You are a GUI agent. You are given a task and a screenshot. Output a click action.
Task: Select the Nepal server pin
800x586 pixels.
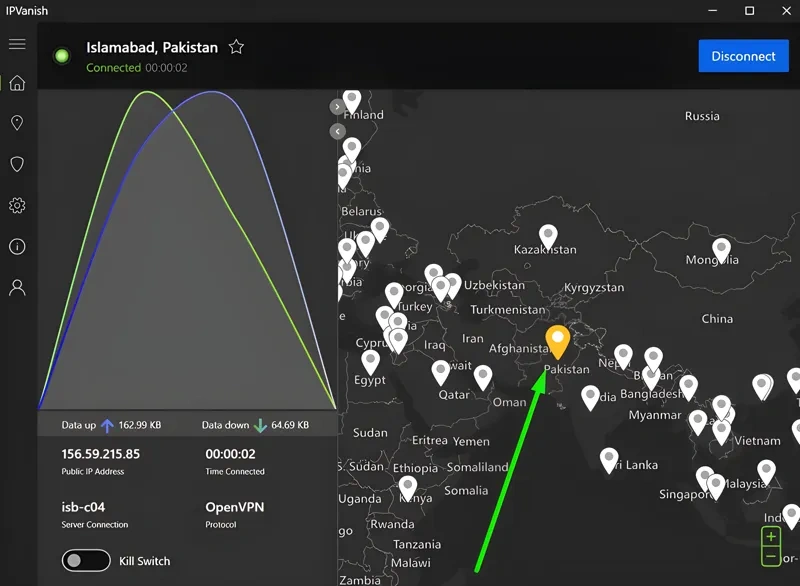coord(623,356)
